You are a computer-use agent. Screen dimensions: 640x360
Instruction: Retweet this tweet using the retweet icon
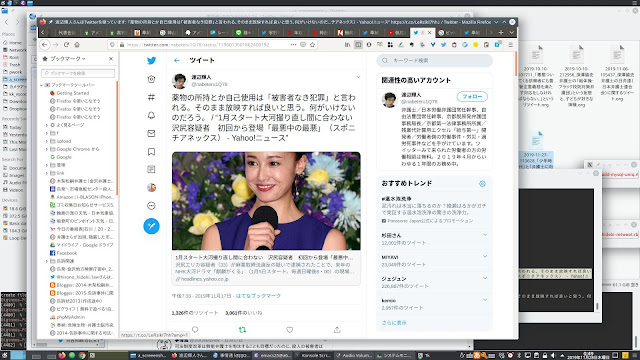click(x=242, y=329)
